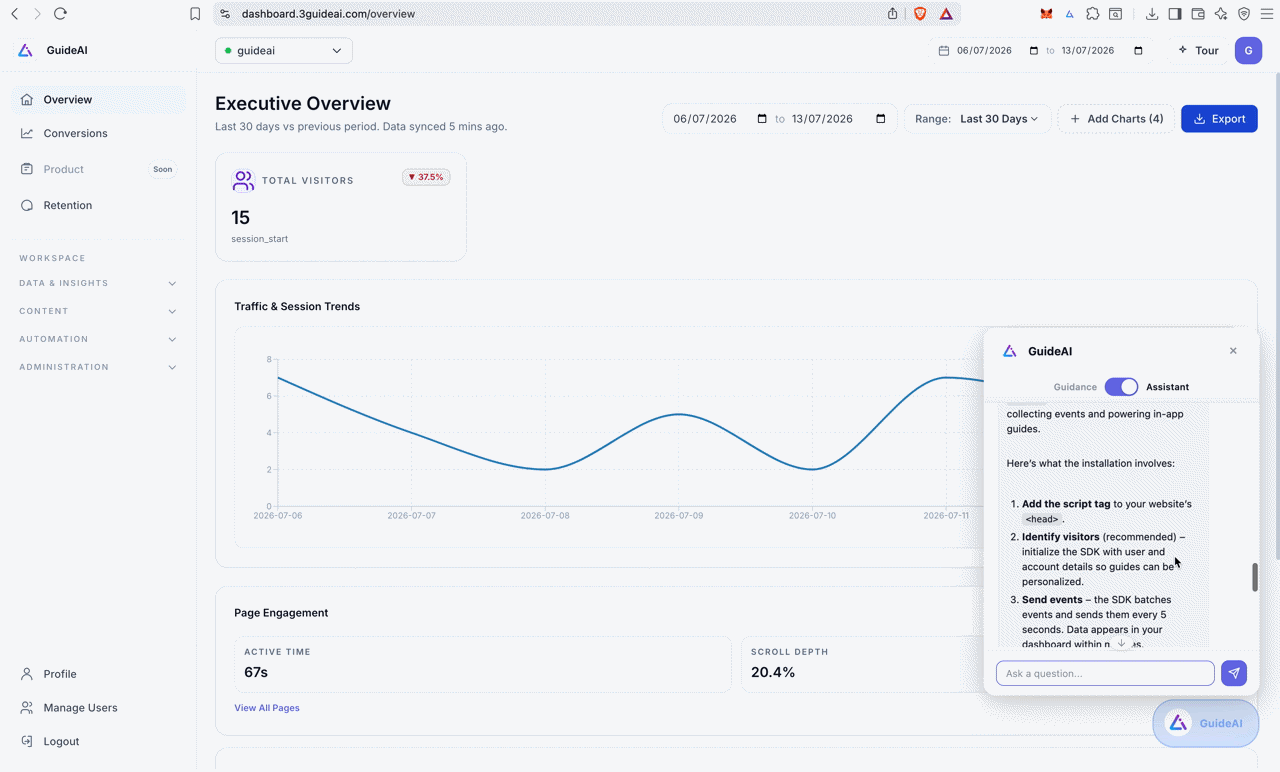Send the assistant question
The image size is (1280, 772).
pyautogui.click(x=1234, y=673)
